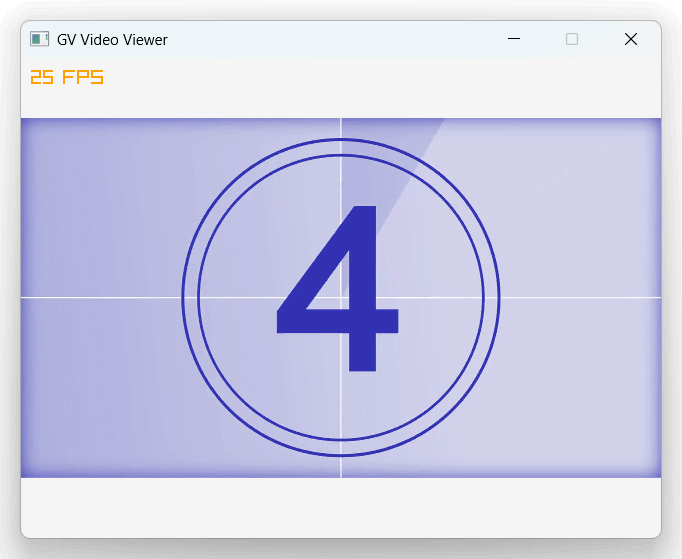Close the GV Video Viewer window

pos(631,39)
